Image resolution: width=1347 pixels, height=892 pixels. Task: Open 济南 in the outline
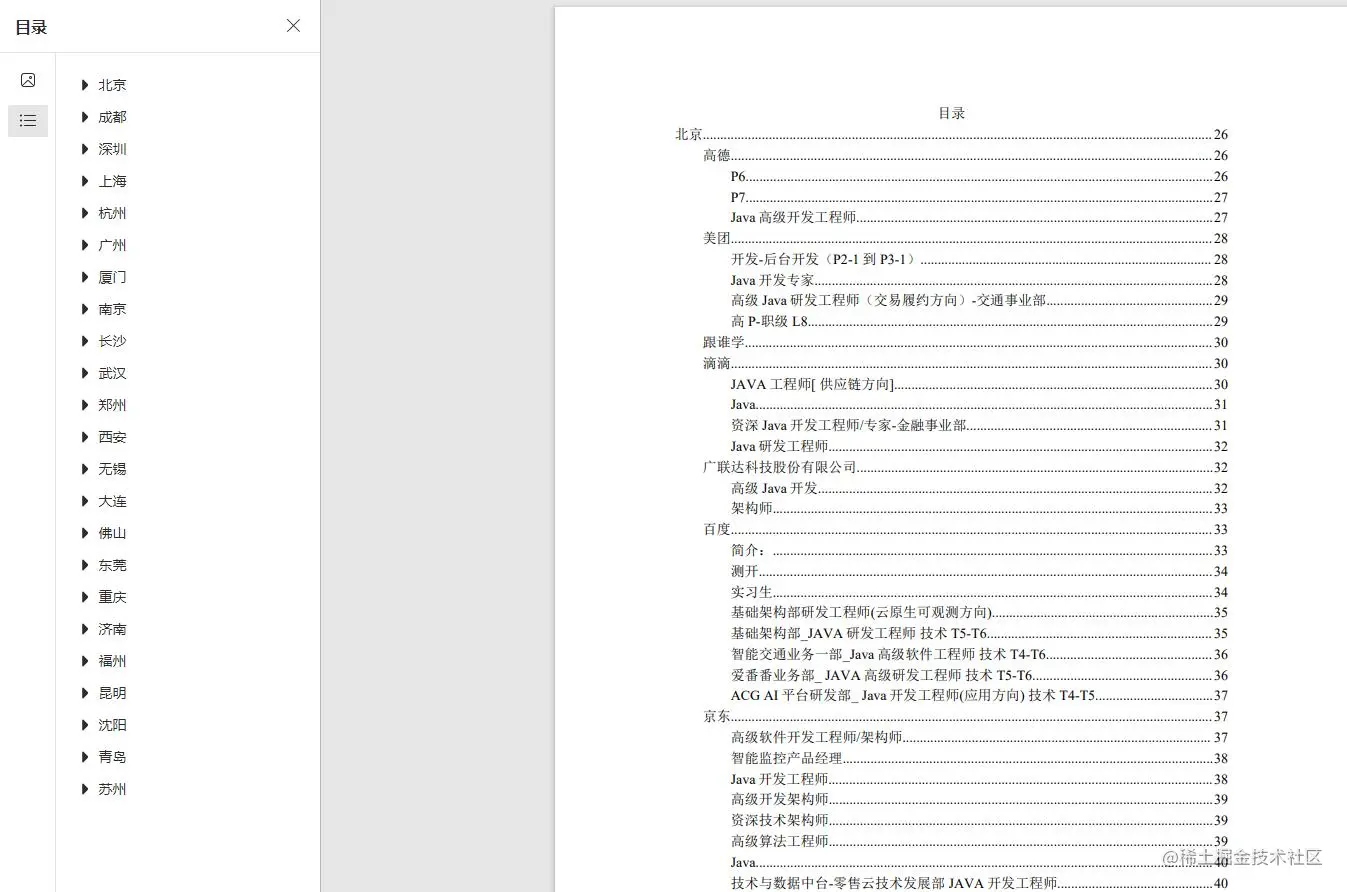tap(112, 629)
